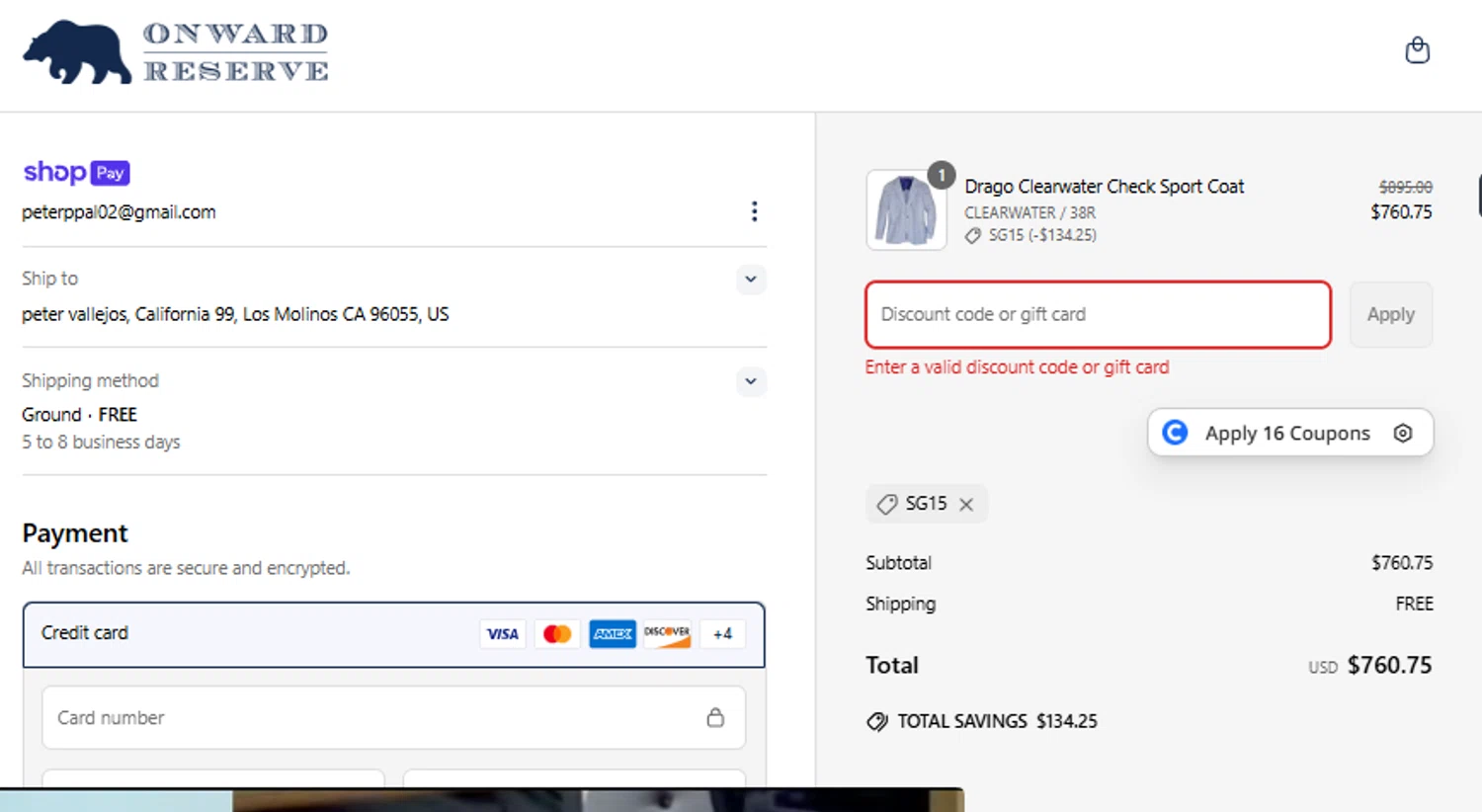The width and height of the screenshot is (1482, 812).
Task: Click the email peterppal02@gmail.com
Action: 119,212
